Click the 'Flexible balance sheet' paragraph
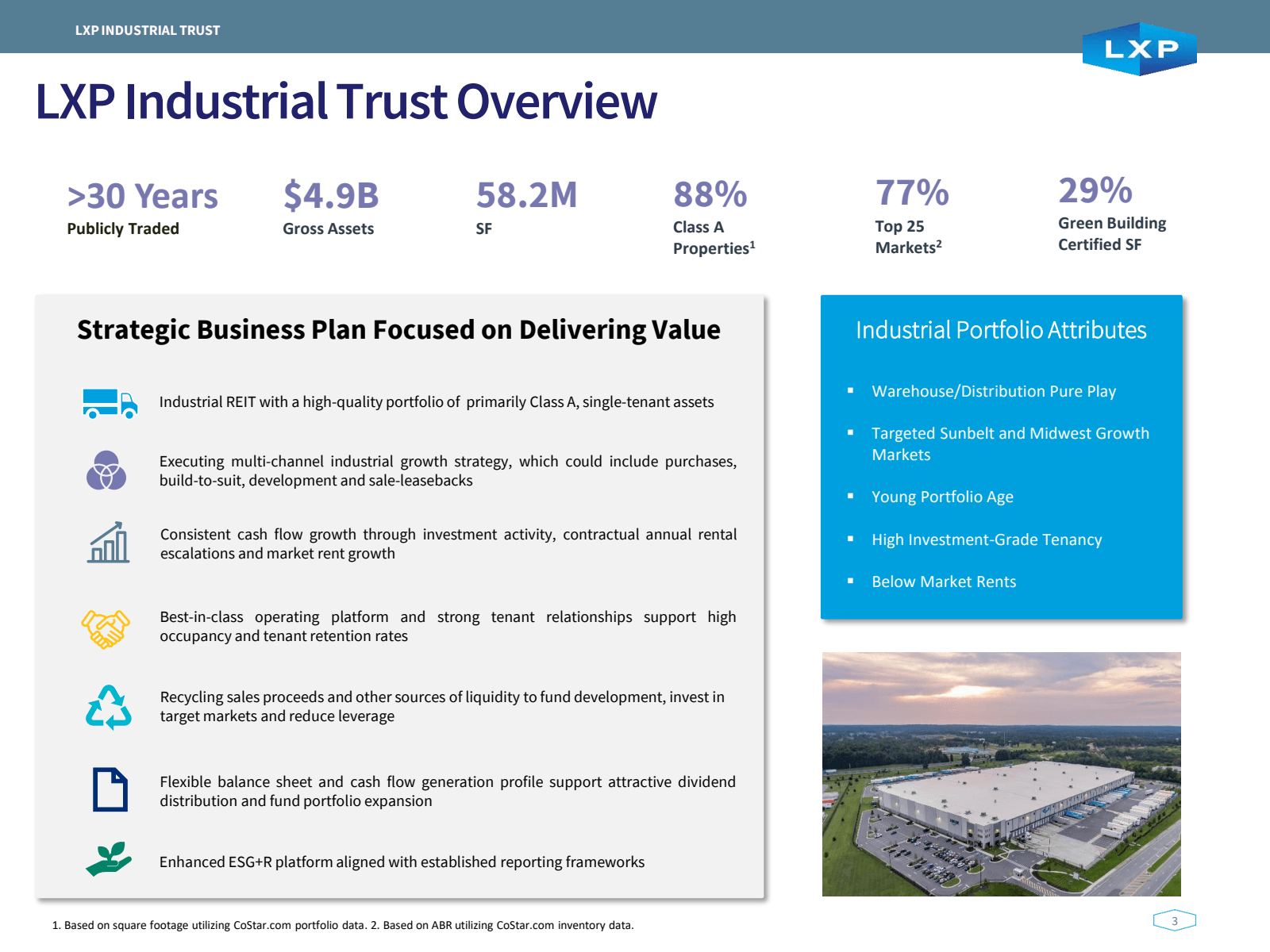This screenshot has width=1270, height=952. pyautogui.click(x=448, y=792)
